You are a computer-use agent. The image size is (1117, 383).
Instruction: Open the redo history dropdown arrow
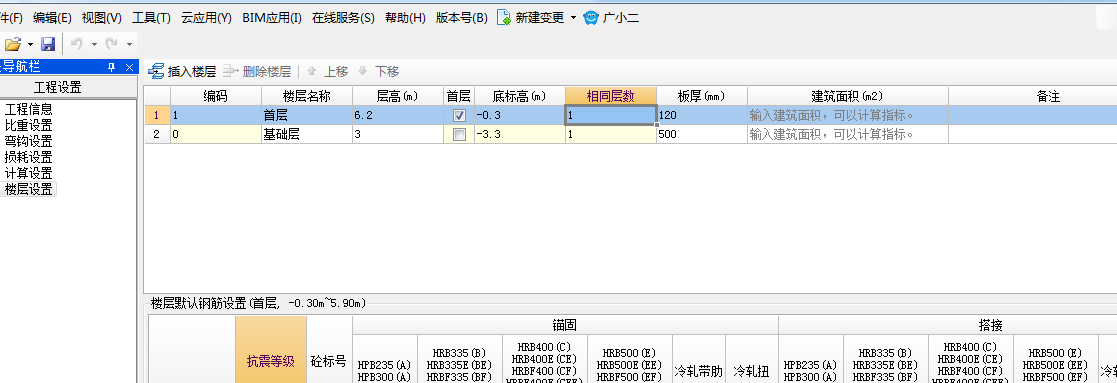pyautogui.click(x=129, y=45)
